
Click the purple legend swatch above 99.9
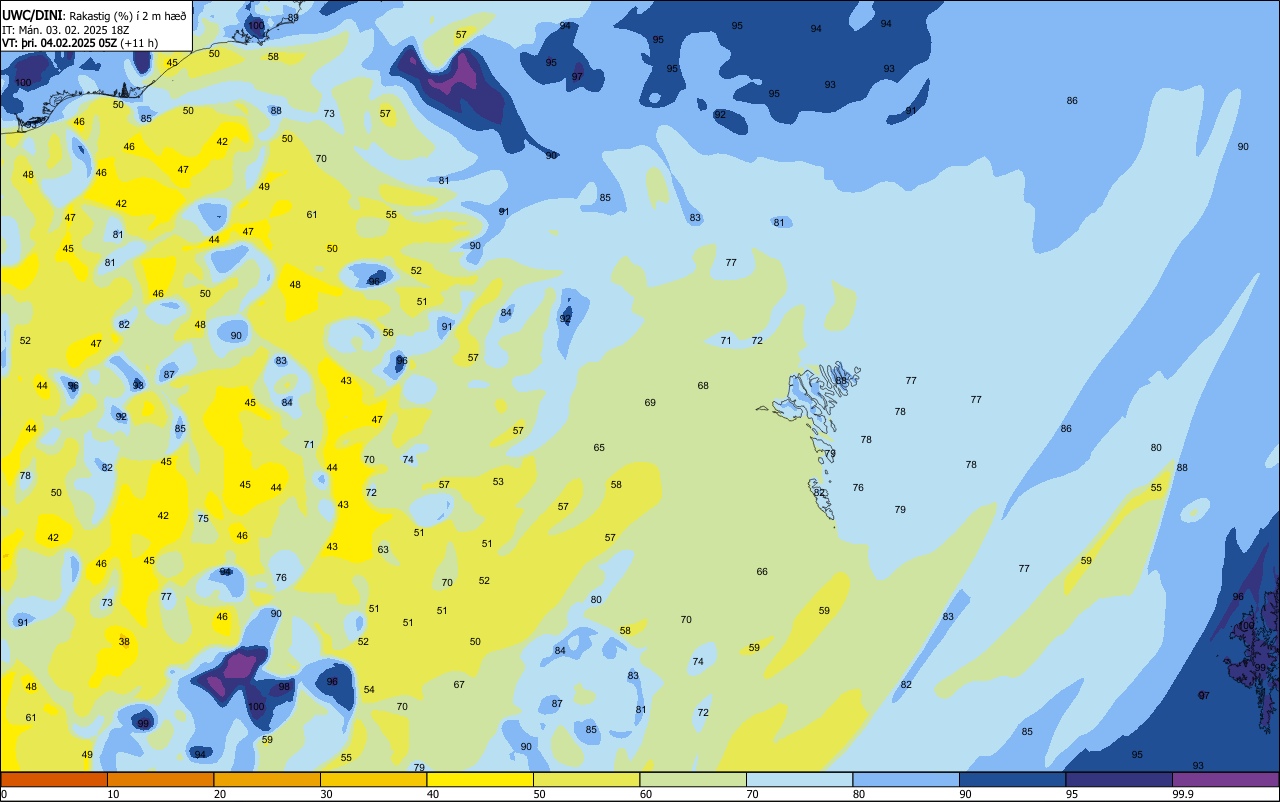[1225, 779]
